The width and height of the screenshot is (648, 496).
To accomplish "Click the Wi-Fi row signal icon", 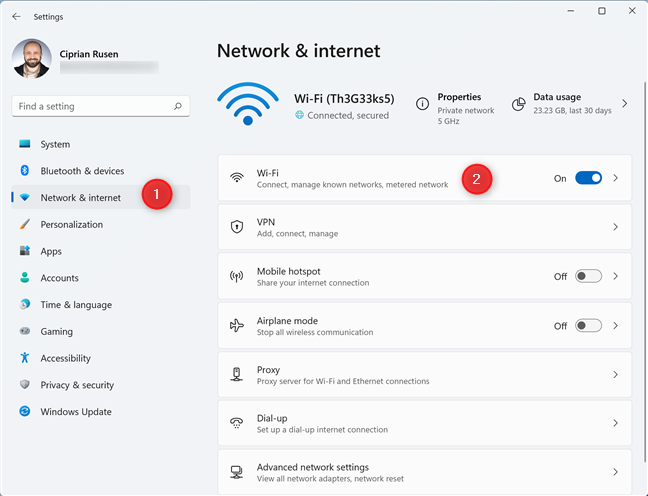I will pos(237,178).
